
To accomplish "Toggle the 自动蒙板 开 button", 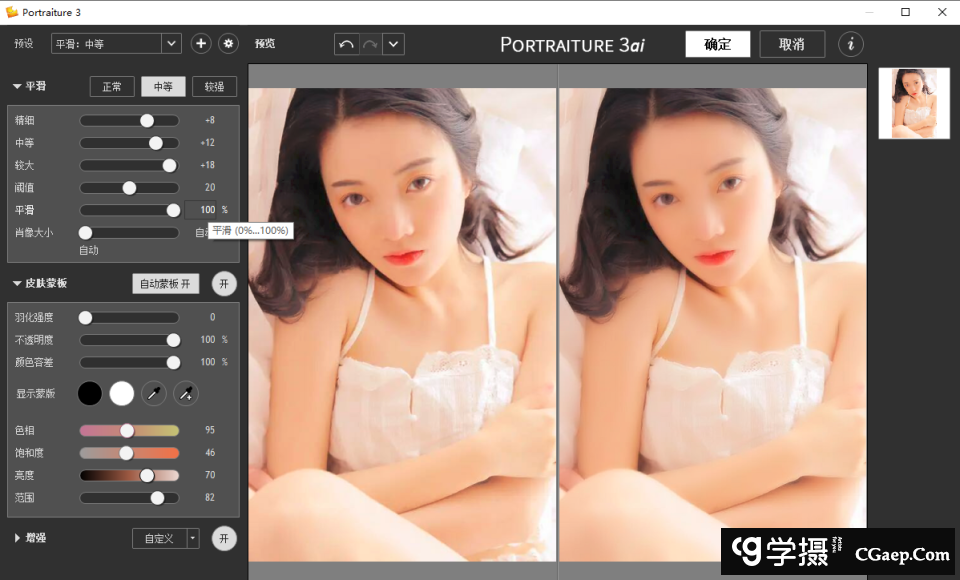I will pos(165,284).
